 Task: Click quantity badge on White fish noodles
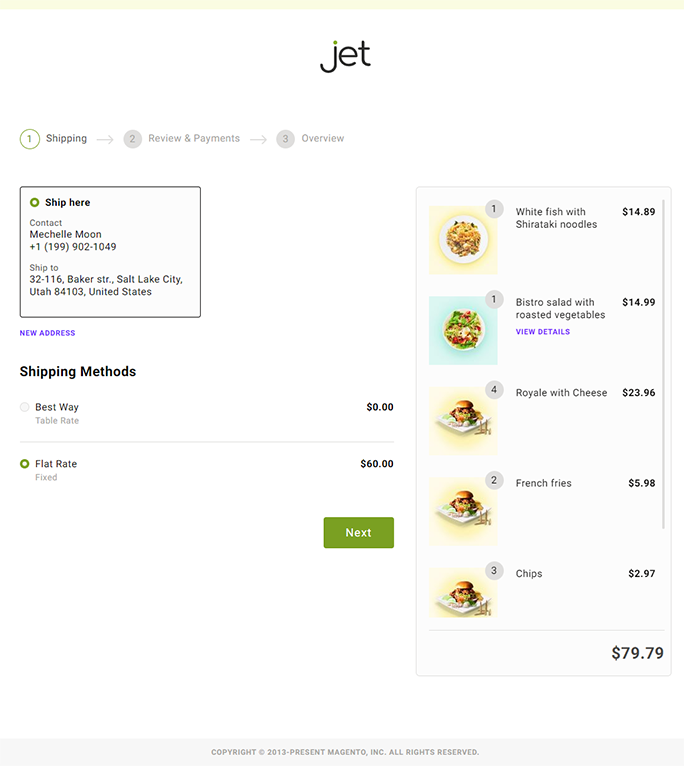point(494,209)
